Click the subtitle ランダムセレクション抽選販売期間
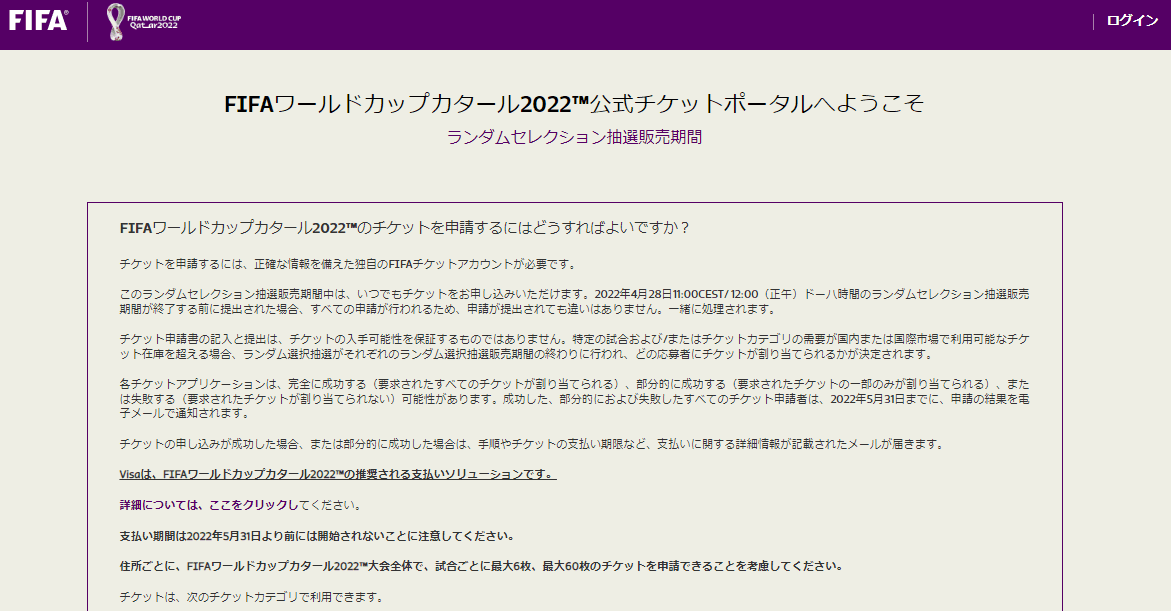 (574, 137)
